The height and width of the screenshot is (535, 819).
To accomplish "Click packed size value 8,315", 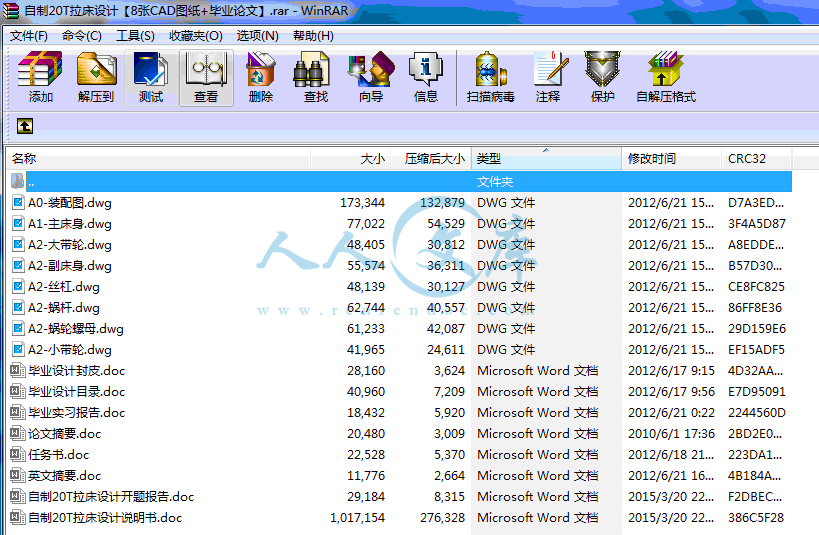I will (450, 496).
